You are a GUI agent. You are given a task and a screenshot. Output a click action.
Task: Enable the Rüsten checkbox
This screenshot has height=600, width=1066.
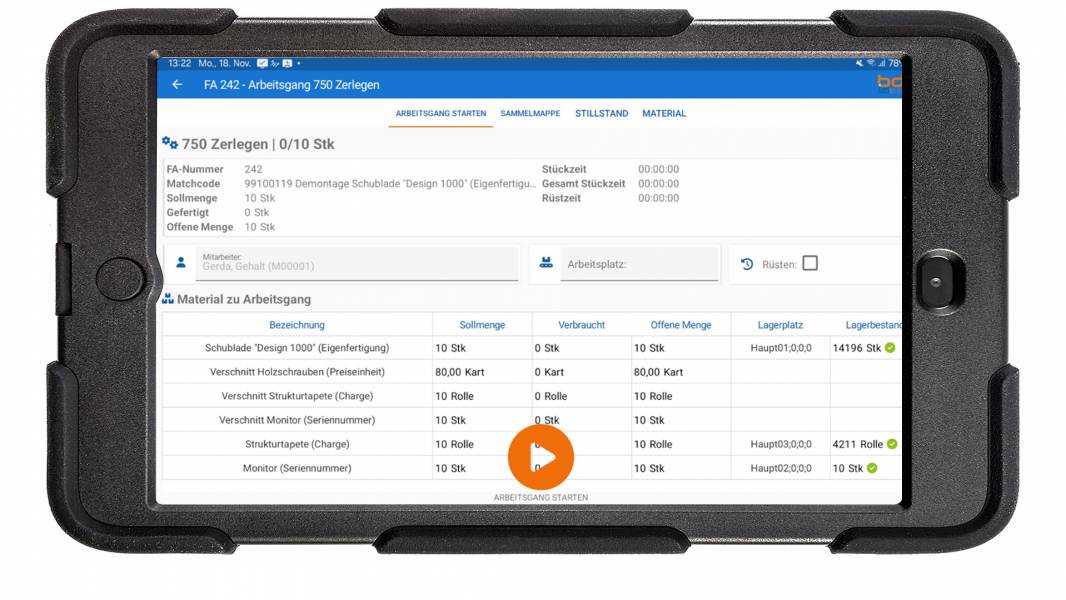pyautogui.click(x=810, y=263)
